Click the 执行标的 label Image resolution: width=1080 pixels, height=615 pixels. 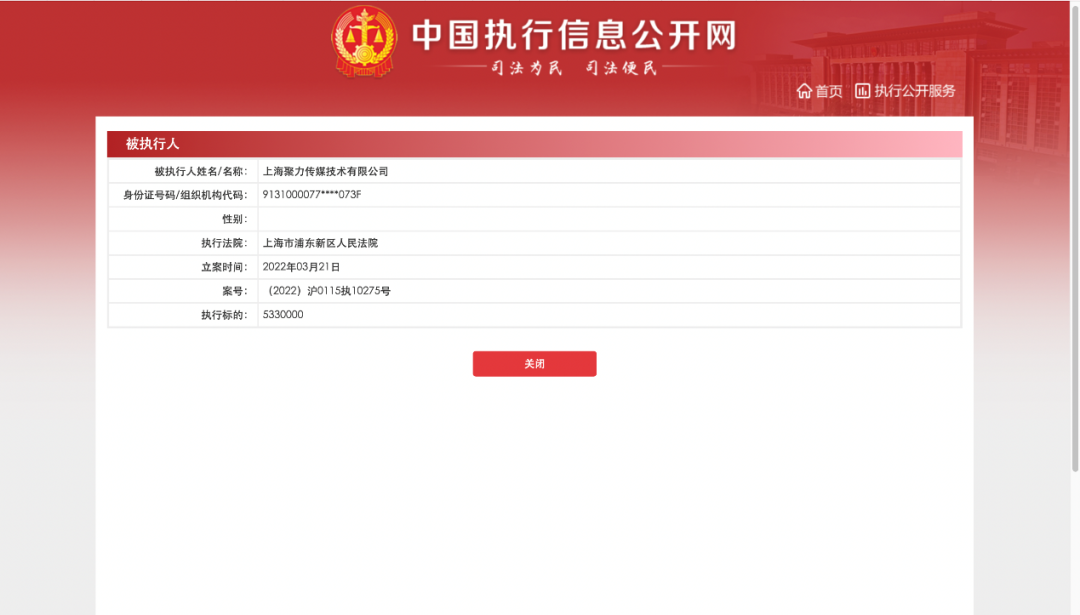coord(224,315)
